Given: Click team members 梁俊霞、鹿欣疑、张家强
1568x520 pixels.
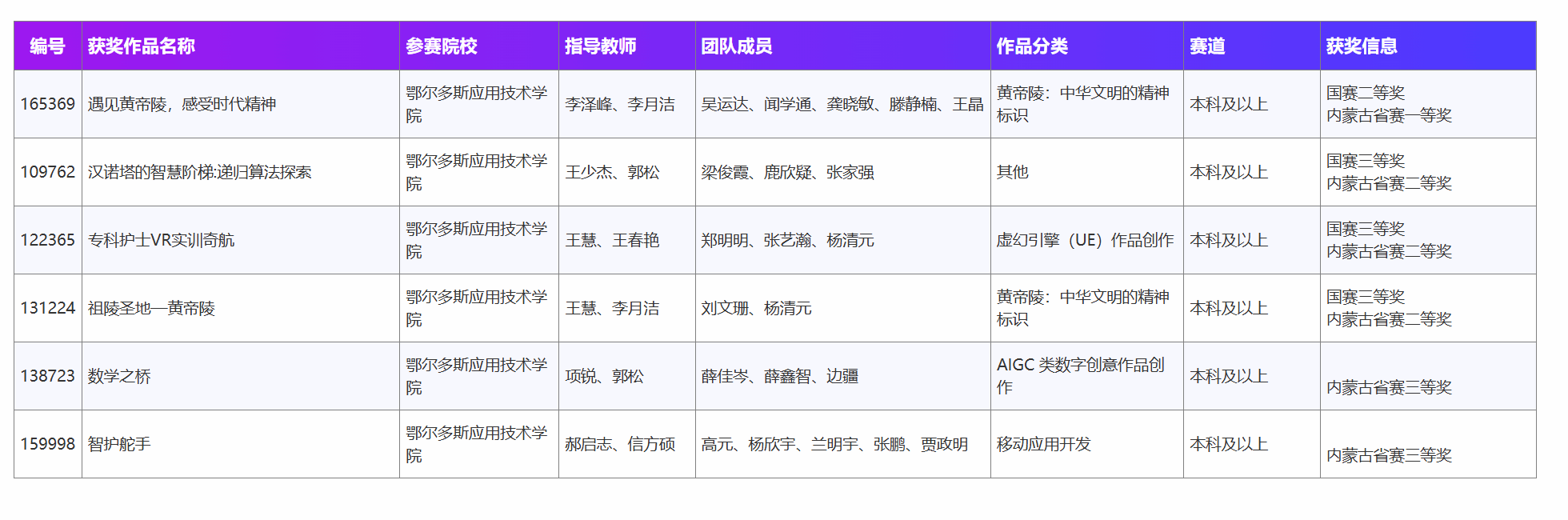Looking at the screenshot, I should tap(787, 172).
